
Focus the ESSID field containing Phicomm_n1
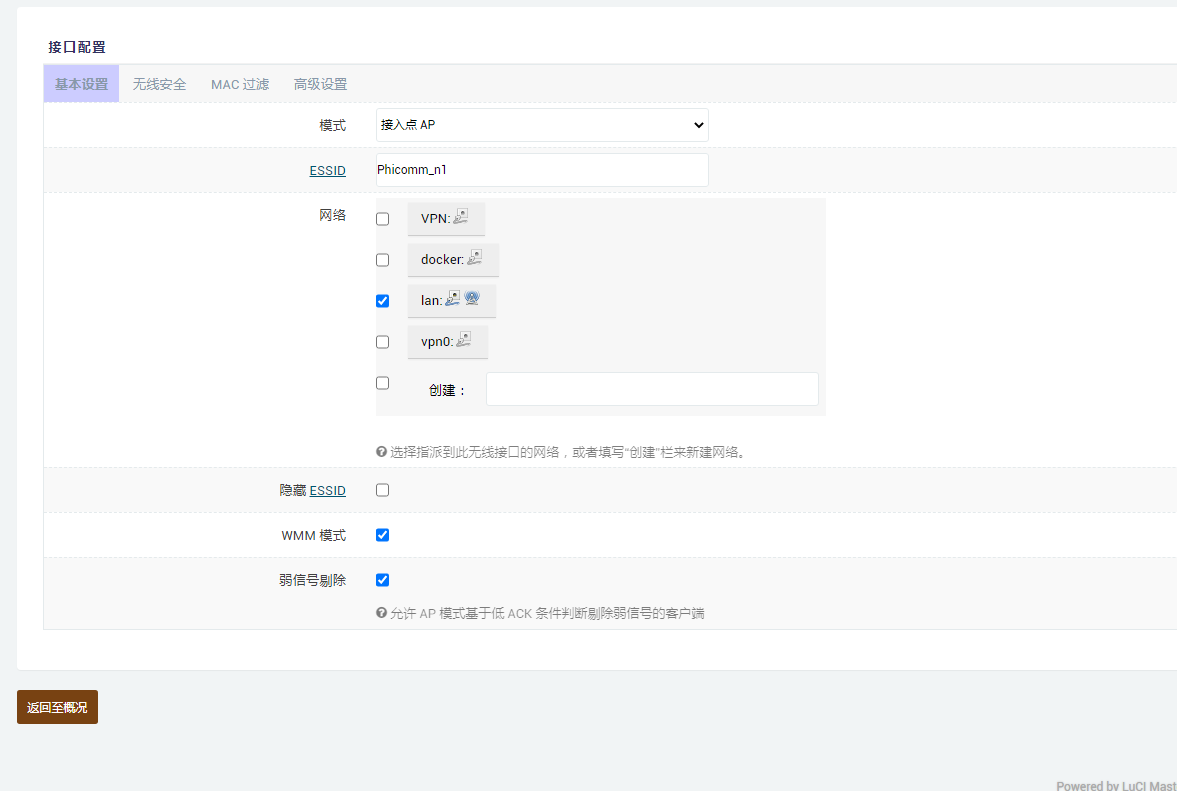click(x=542, y=170)
